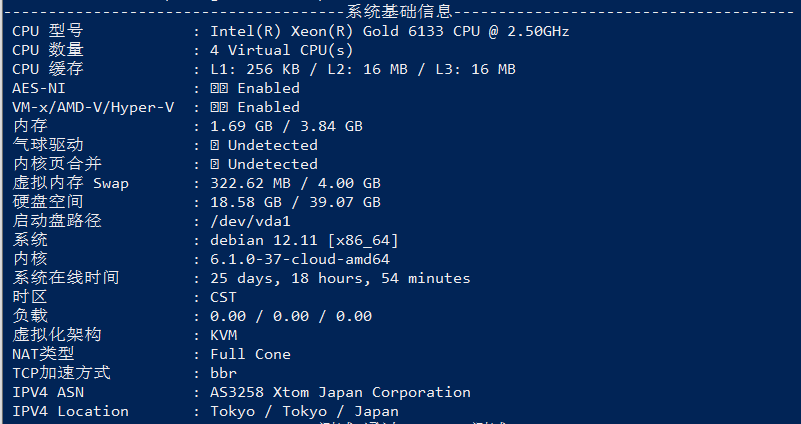Click the TCP acceleration value bbr
The image size is (801, 424).
pyautogui.click(x=223, y=373)
